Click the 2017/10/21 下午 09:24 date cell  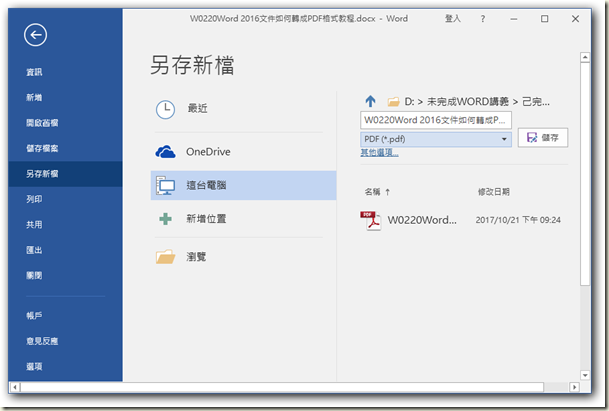[518, 220]
